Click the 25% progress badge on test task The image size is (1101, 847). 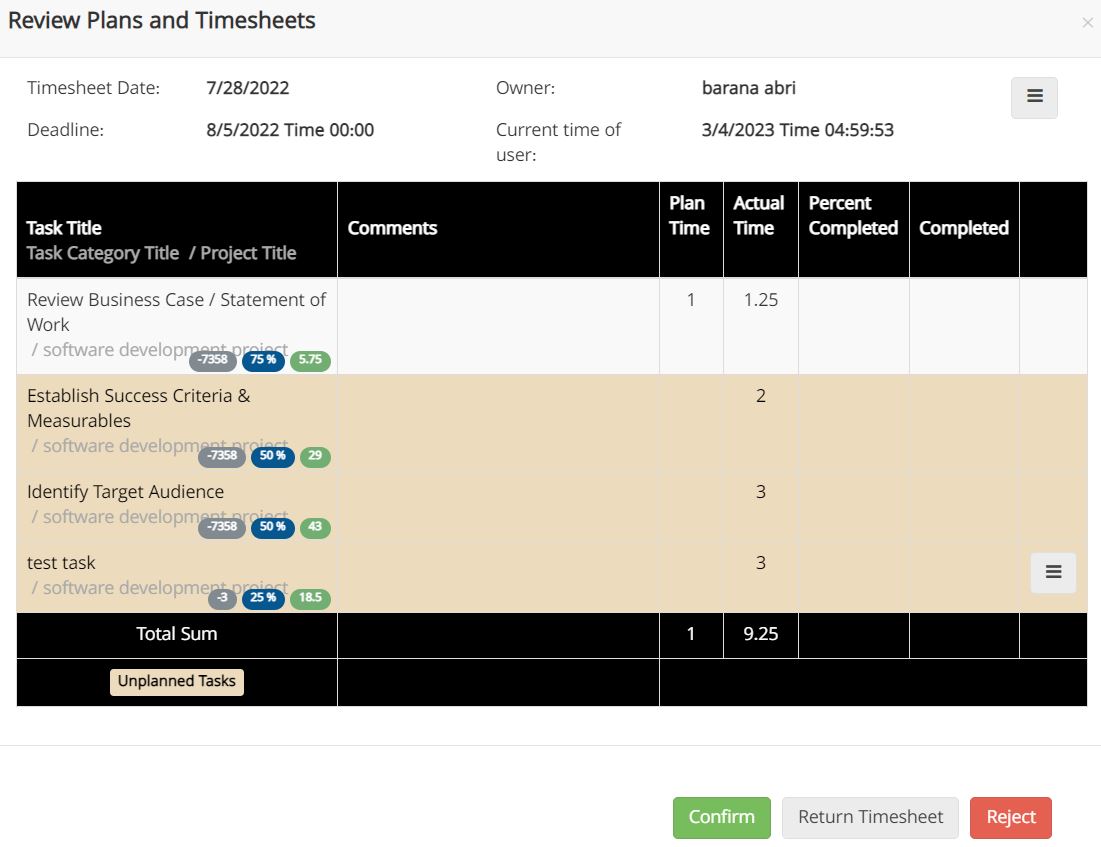pyautogui.click(x=263, y=598)
